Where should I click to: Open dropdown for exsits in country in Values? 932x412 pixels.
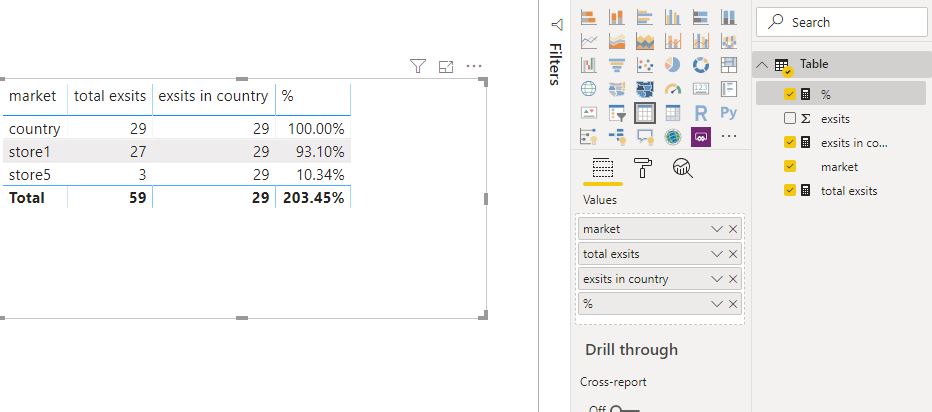[716, 279]
